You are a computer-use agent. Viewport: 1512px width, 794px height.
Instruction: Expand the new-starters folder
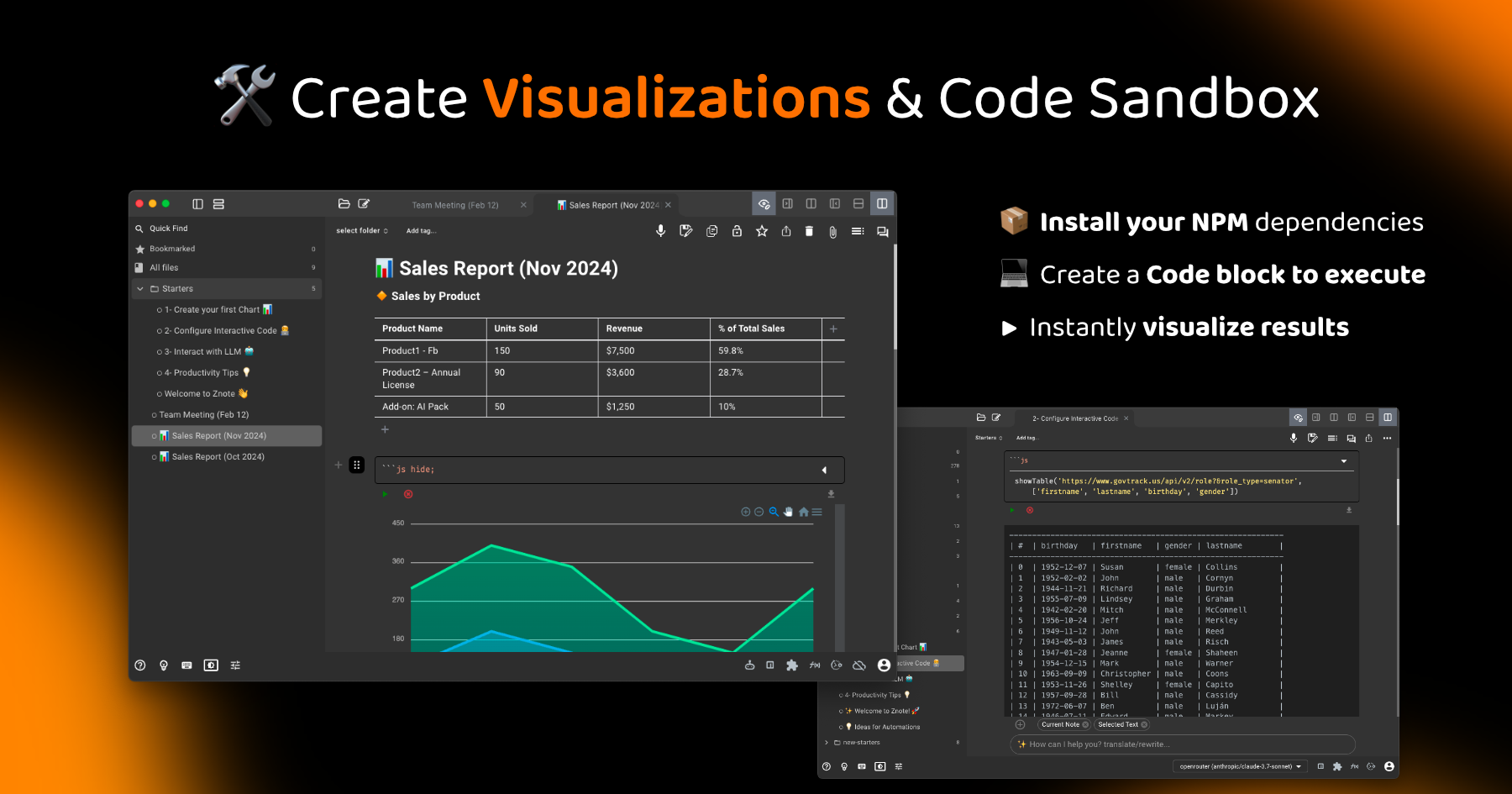pyautogui.click(x=827, y=743)
